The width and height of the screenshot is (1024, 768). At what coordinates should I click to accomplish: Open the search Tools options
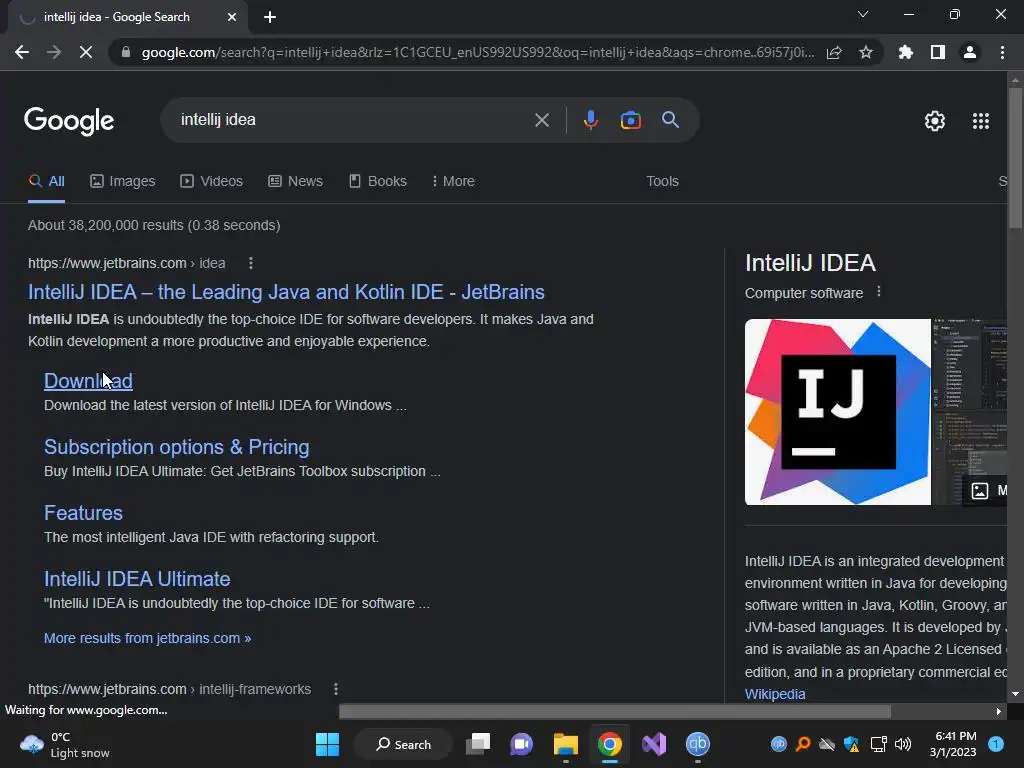click(662, 181)
